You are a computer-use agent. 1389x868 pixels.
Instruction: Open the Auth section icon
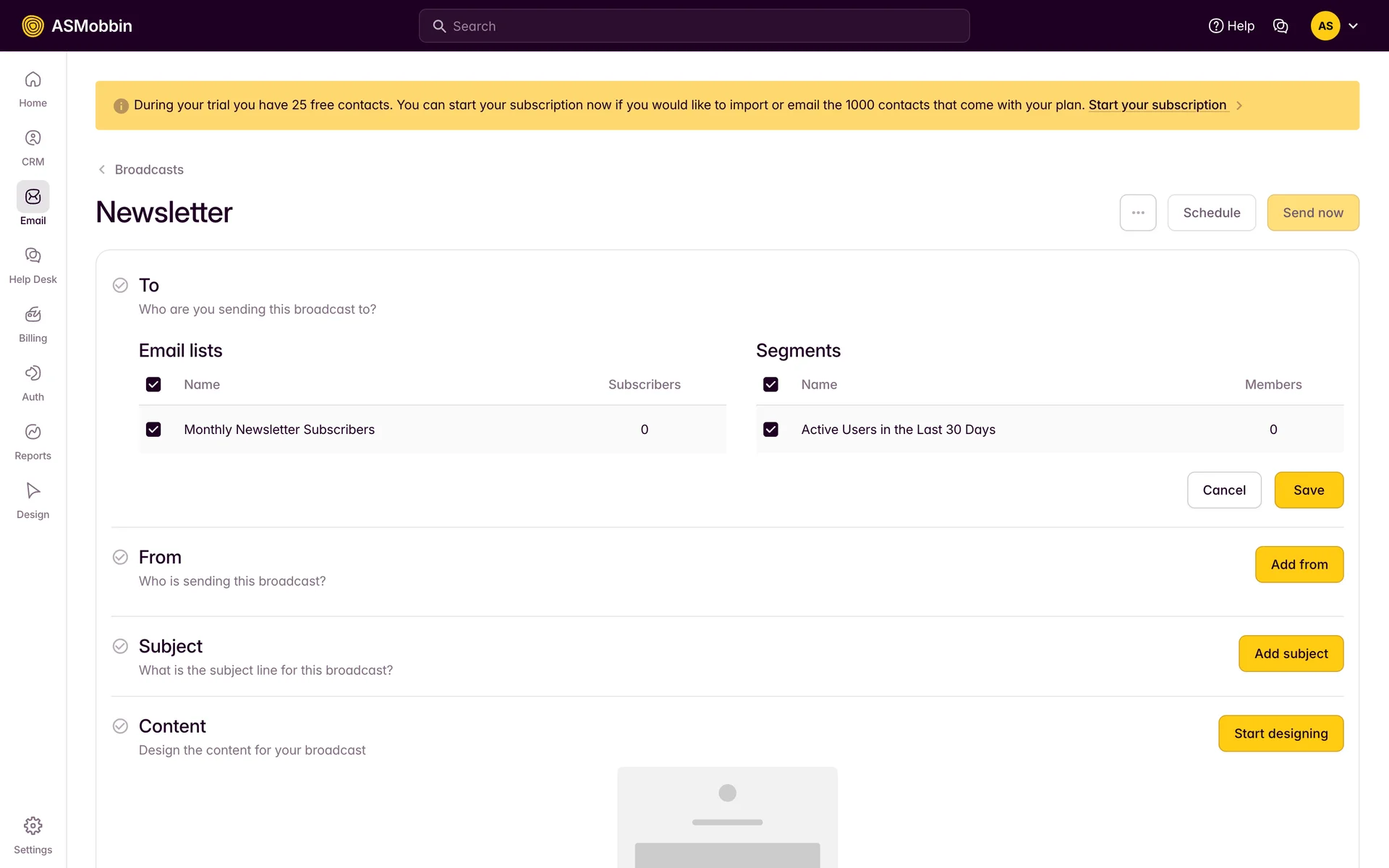(x=33, y=373)
